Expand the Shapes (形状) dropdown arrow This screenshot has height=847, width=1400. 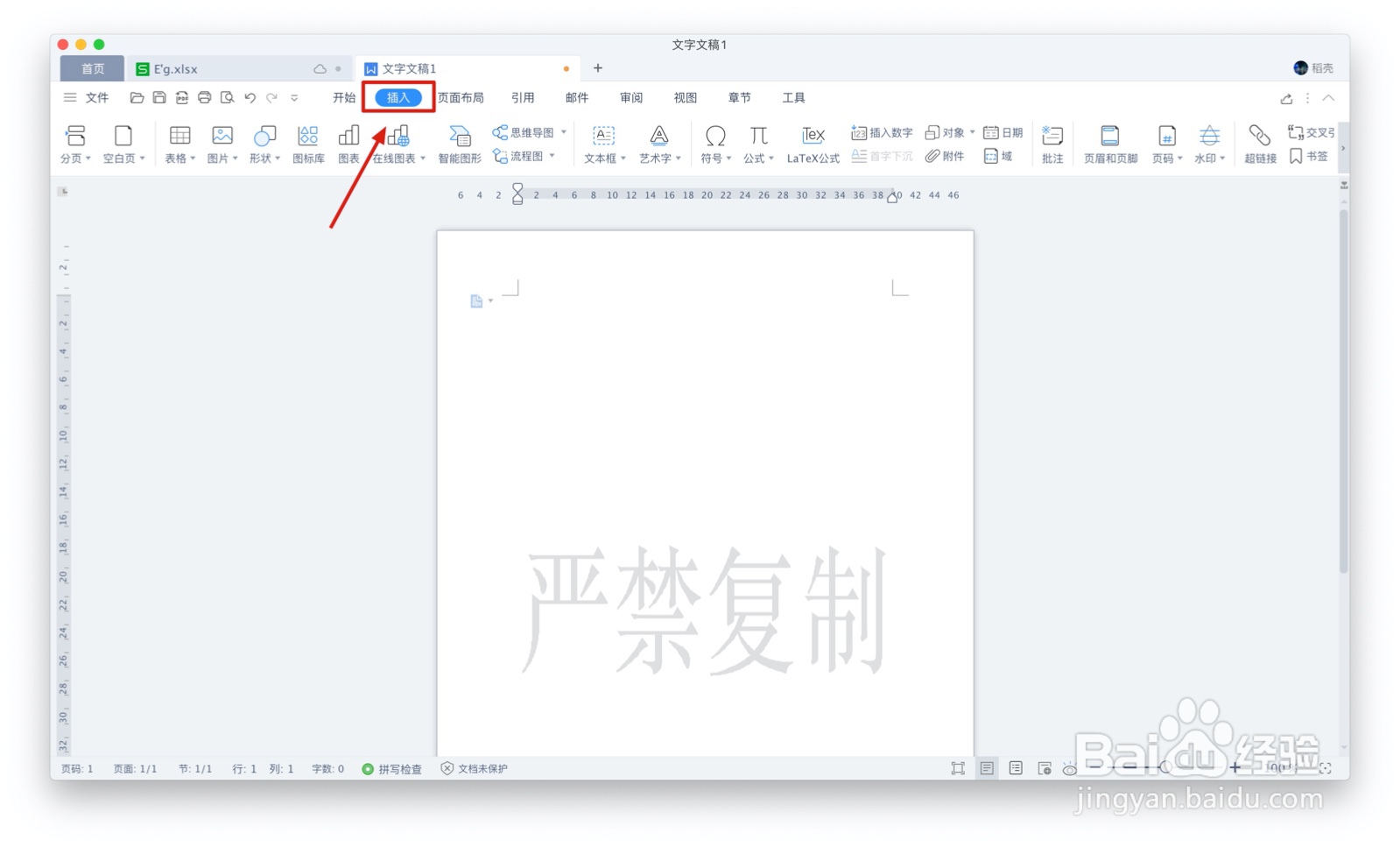pos(278,159)
